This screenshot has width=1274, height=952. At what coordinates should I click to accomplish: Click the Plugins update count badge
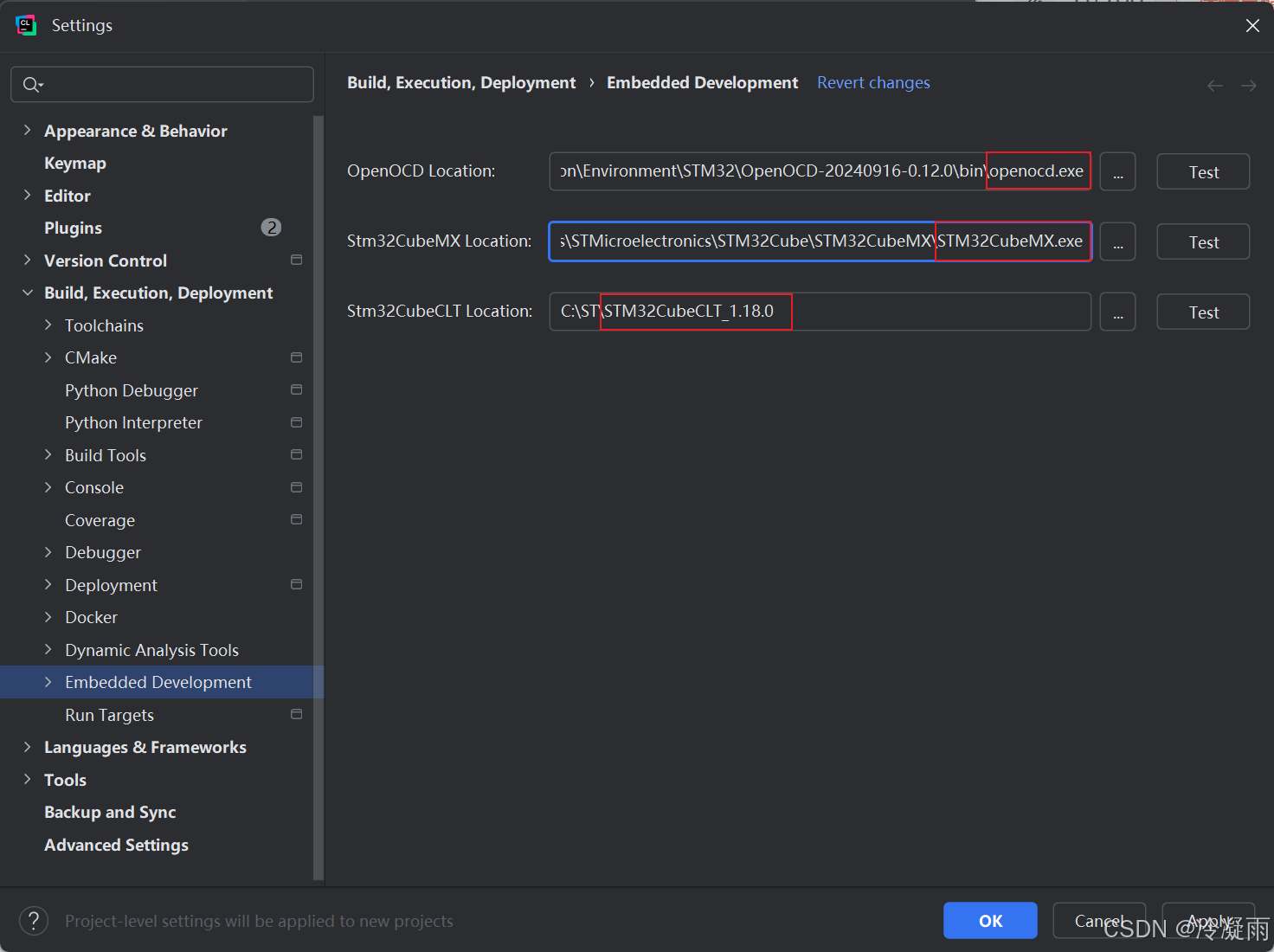click(x=271, y=227)
